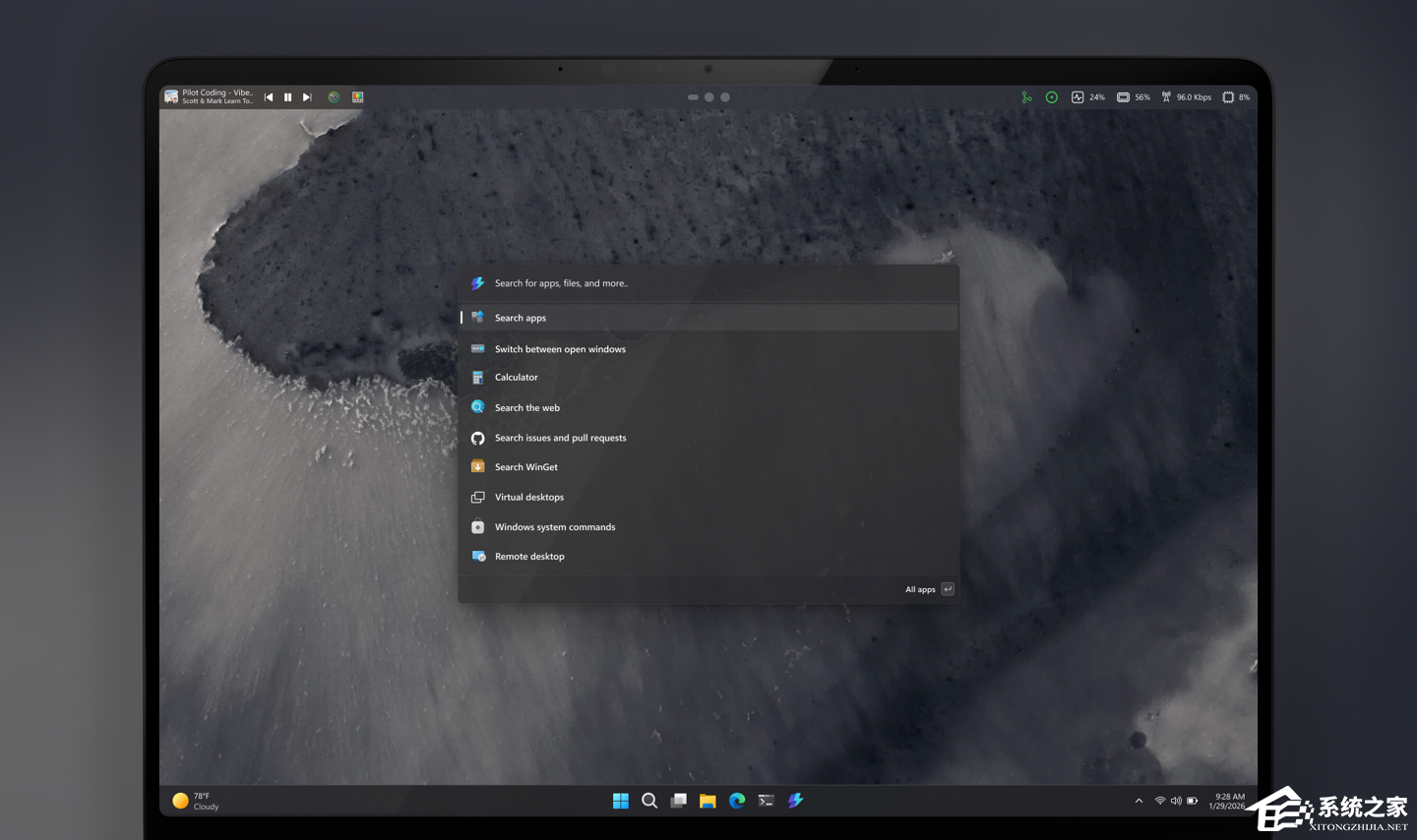
Task: Select Windows system commands entry
Action: (708, 527)
